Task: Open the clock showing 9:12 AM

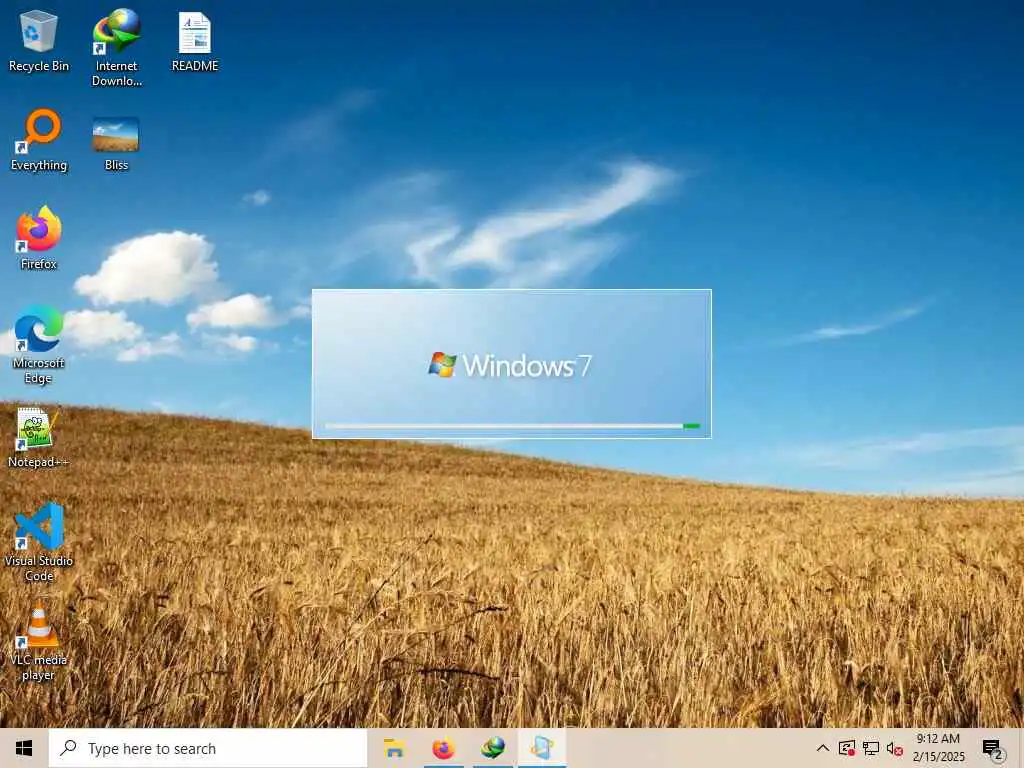Action: tap(938, 748)
